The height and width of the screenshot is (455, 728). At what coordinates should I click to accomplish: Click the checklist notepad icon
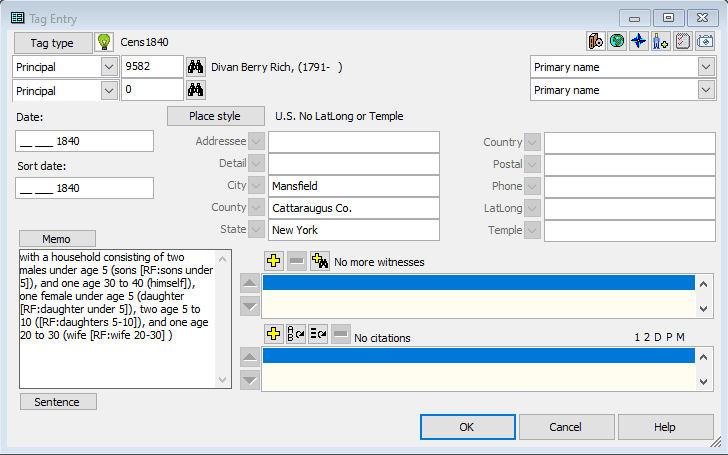click(684, 41)
